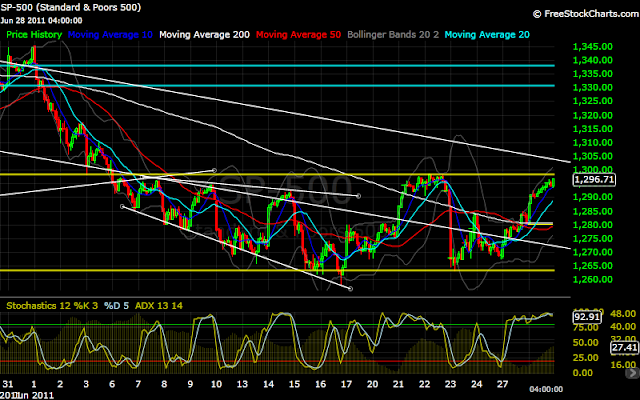The width and height of the screenshot is (640, 400).
Task: Select the Moving Average 10 legend
Action: coord(110,35)
